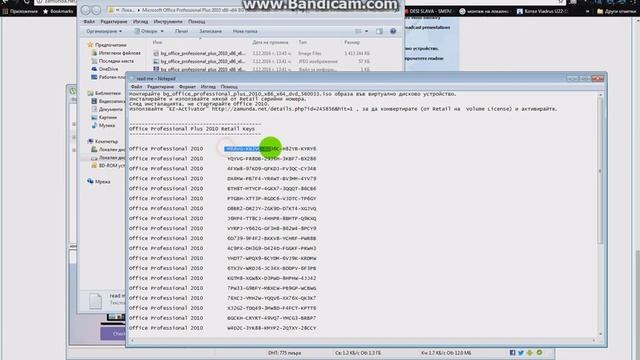Screen dimensions: 640x360
Task: Click the Музика note icon
Action: click(x=94, y=126)
